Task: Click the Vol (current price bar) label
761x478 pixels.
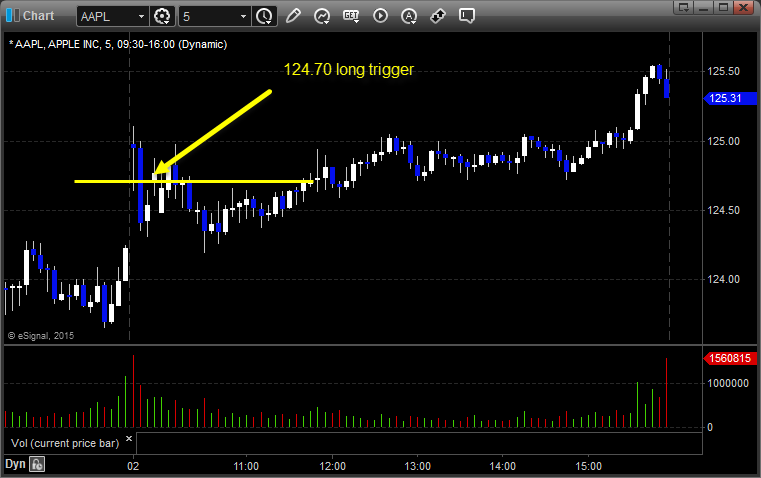Action: tap(65, 443)
